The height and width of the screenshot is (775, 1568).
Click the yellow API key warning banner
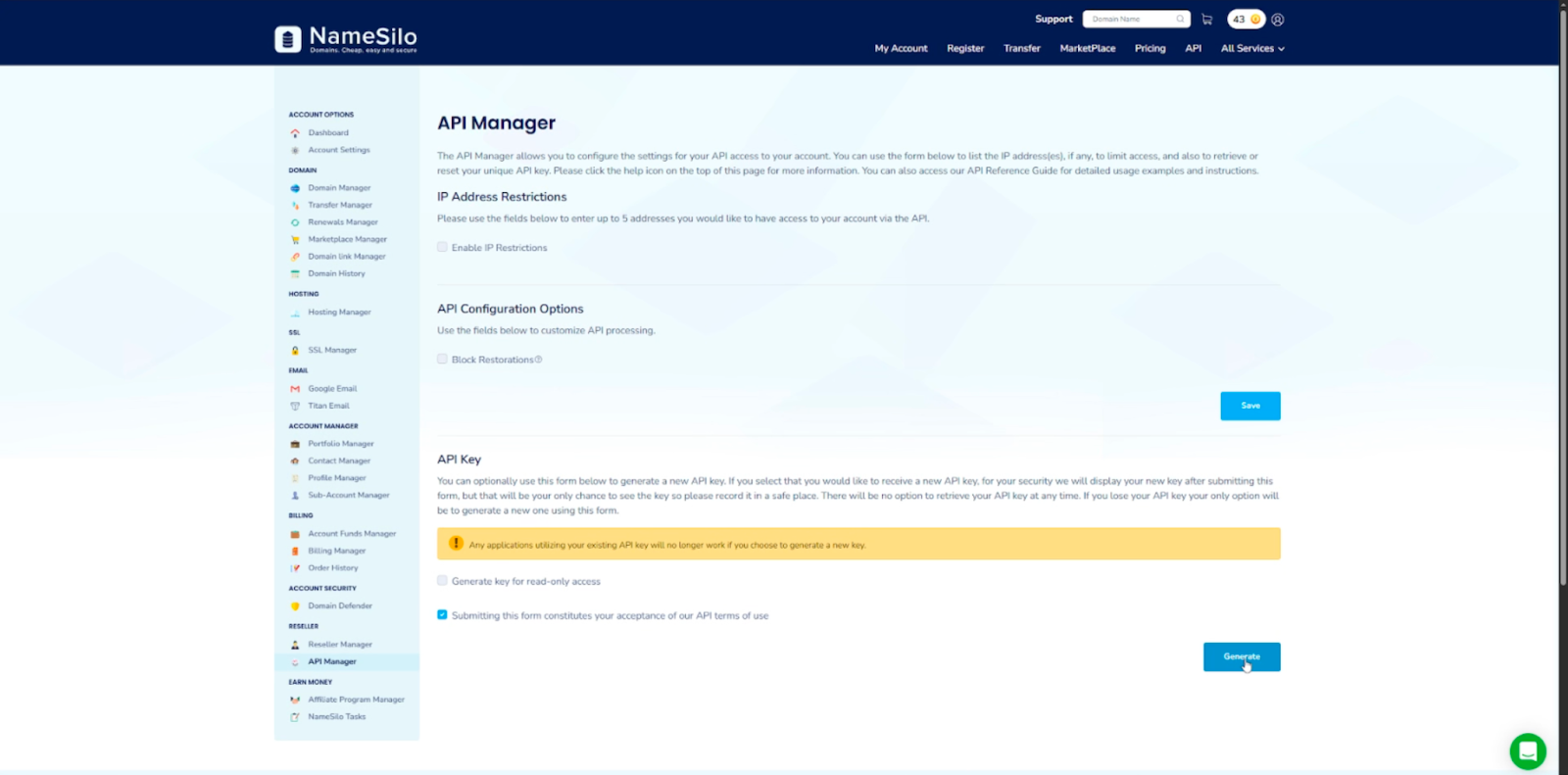(x=858, y=544)
